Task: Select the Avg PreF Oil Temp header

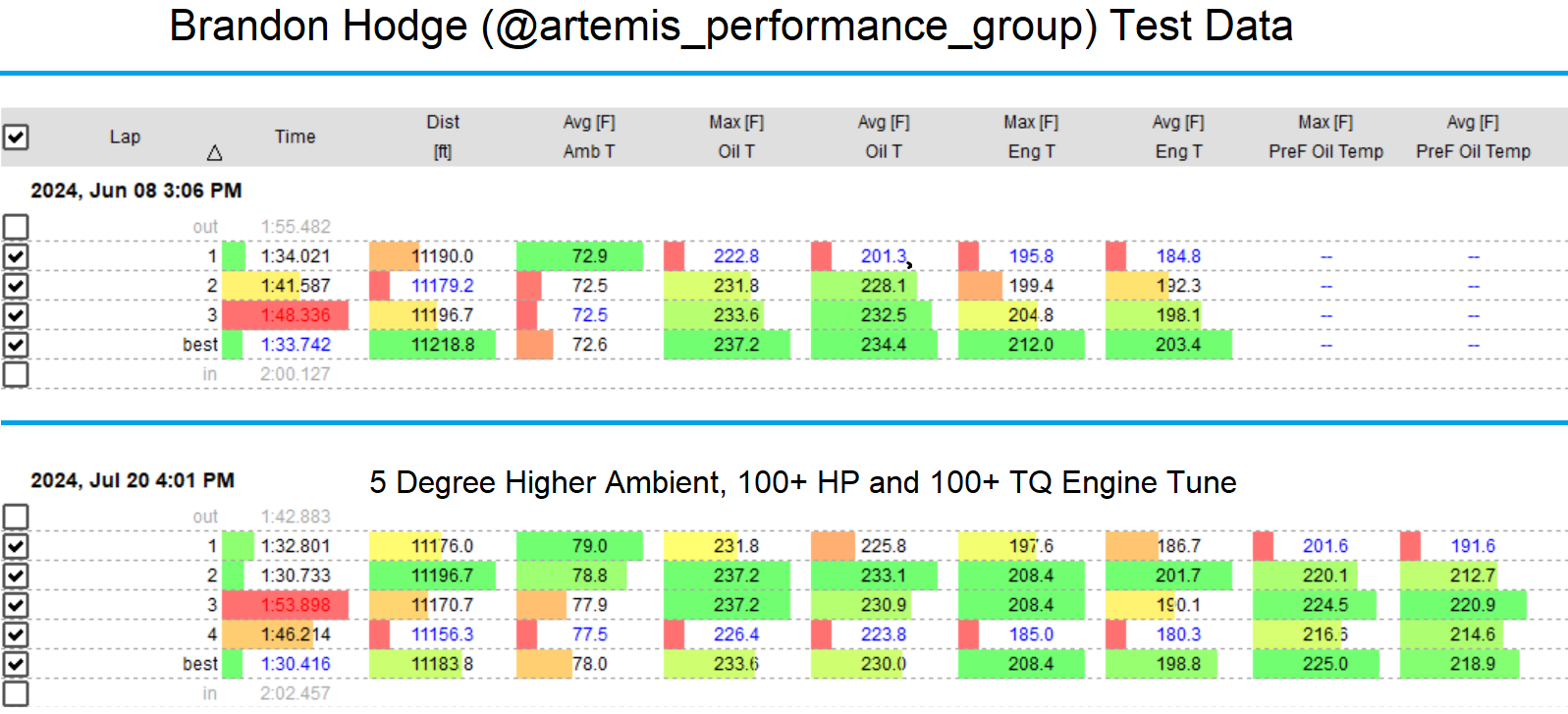Action: coord(1473,137)
